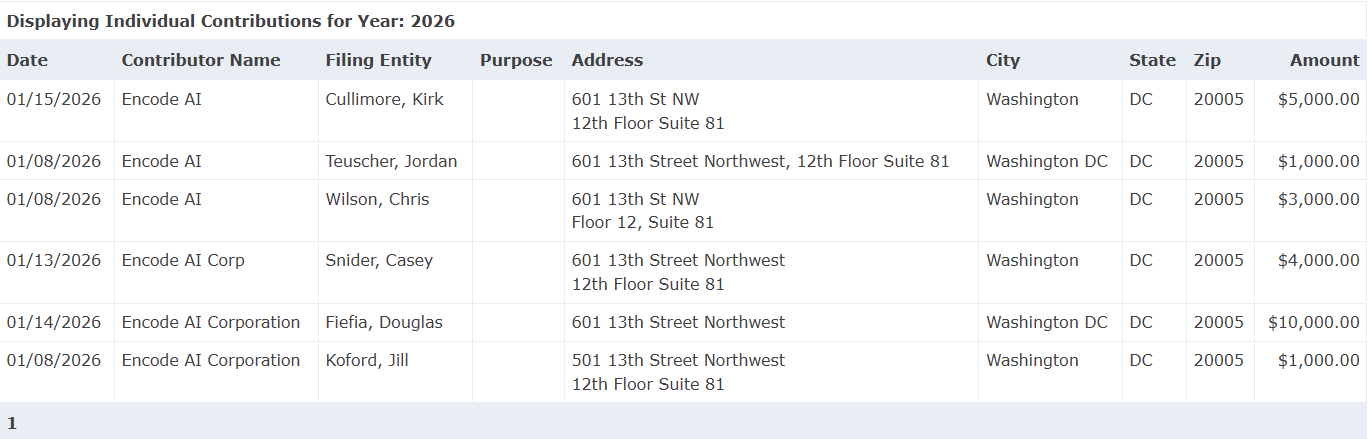Click the Purpose column header
This screenshot has height=439, width=1369.
516,60
